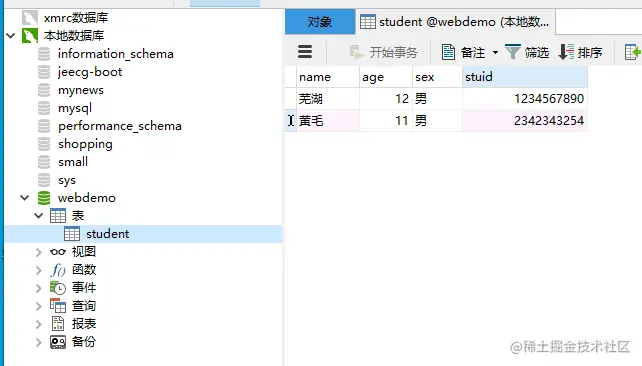Select the xmrc数据库 connection label
This screenshot has height=366, width=642.
(76, 18)
